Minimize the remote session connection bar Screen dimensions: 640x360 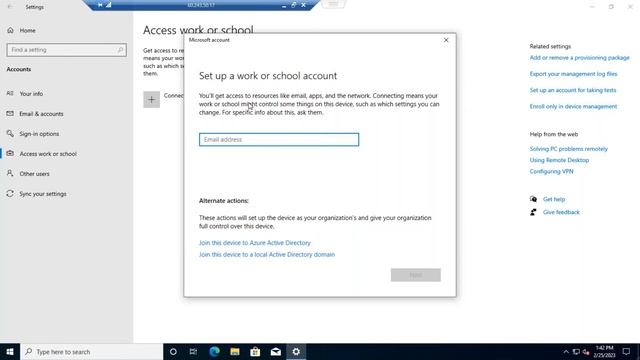tap(284, 5)
